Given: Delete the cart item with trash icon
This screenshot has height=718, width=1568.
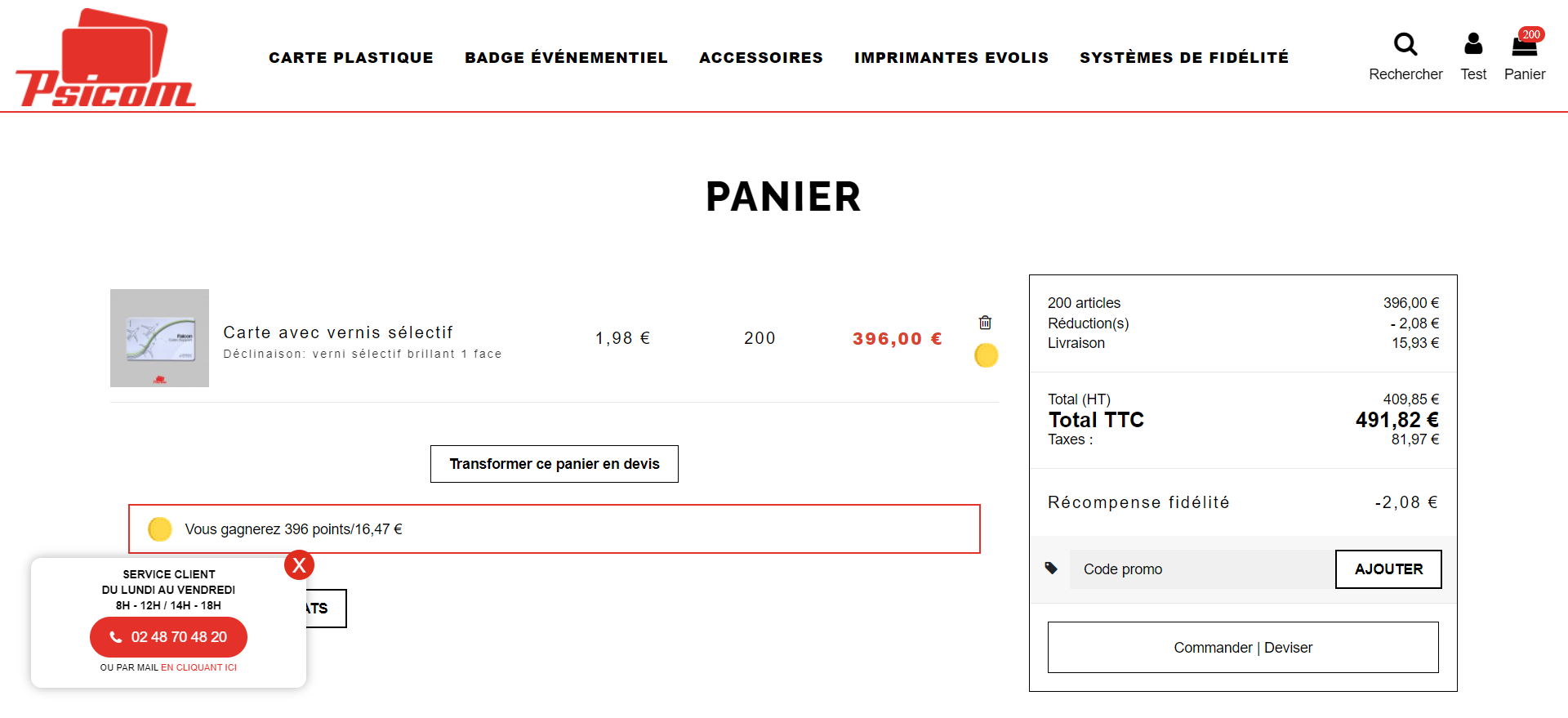Looking at the screenshot, I should (986, 323).
